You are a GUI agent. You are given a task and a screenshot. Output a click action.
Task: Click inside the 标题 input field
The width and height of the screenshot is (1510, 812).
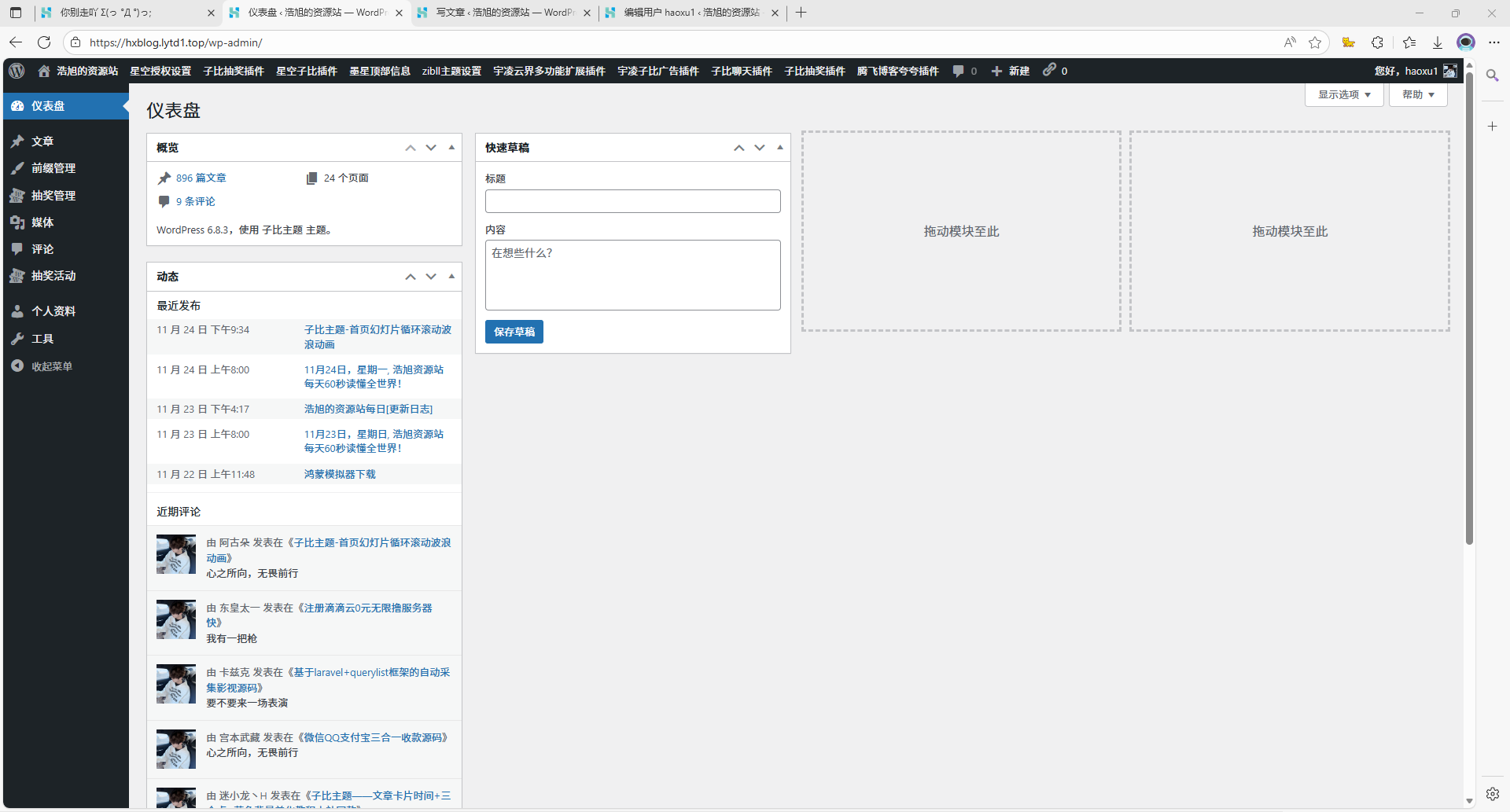click(x=632, y=200)
